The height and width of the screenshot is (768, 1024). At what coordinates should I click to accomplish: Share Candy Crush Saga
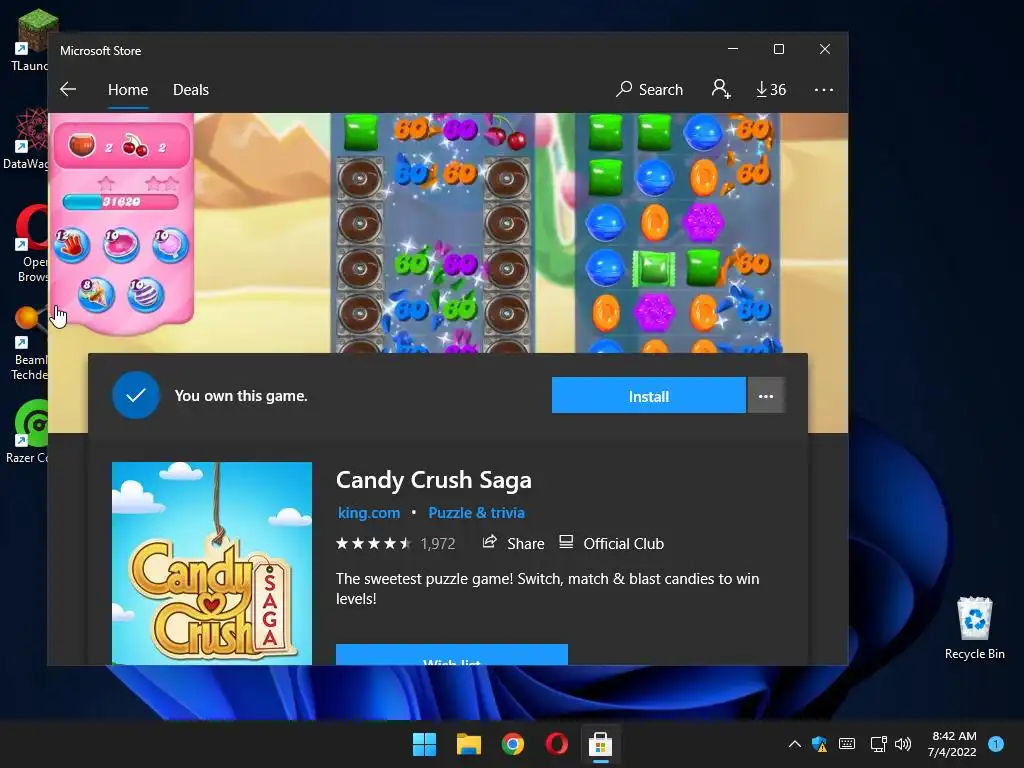click(x=513, y=543)
